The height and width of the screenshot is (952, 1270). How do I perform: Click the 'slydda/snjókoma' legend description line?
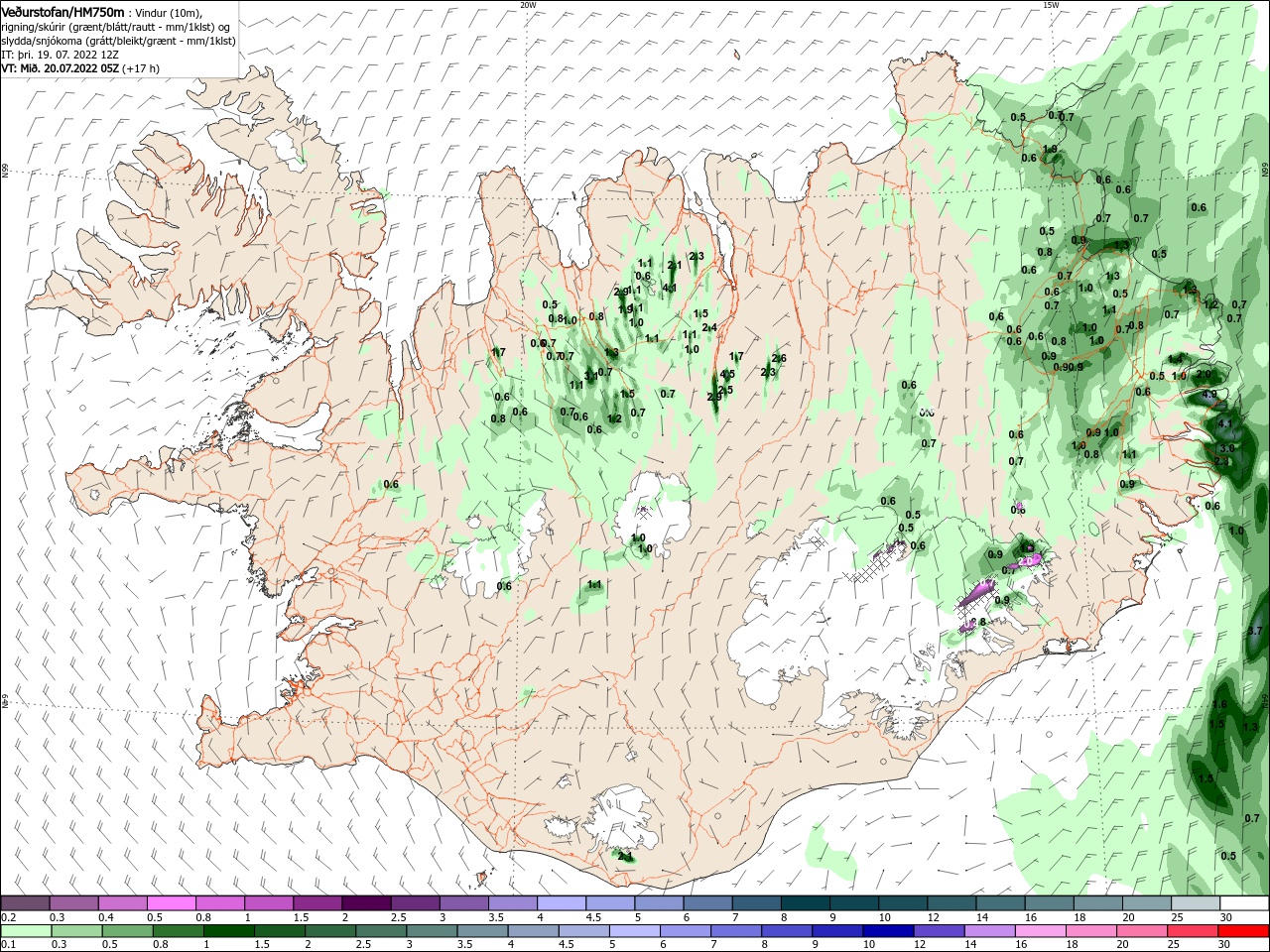tap(117, 41)
